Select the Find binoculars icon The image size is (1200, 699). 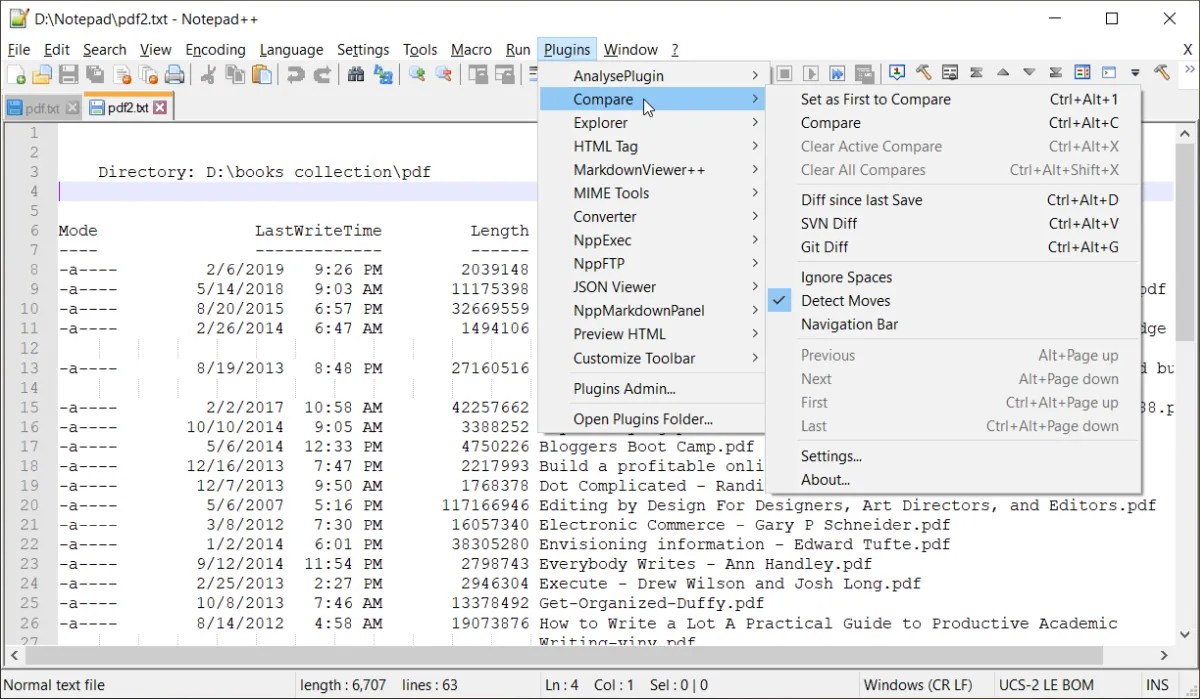point(355,73)
